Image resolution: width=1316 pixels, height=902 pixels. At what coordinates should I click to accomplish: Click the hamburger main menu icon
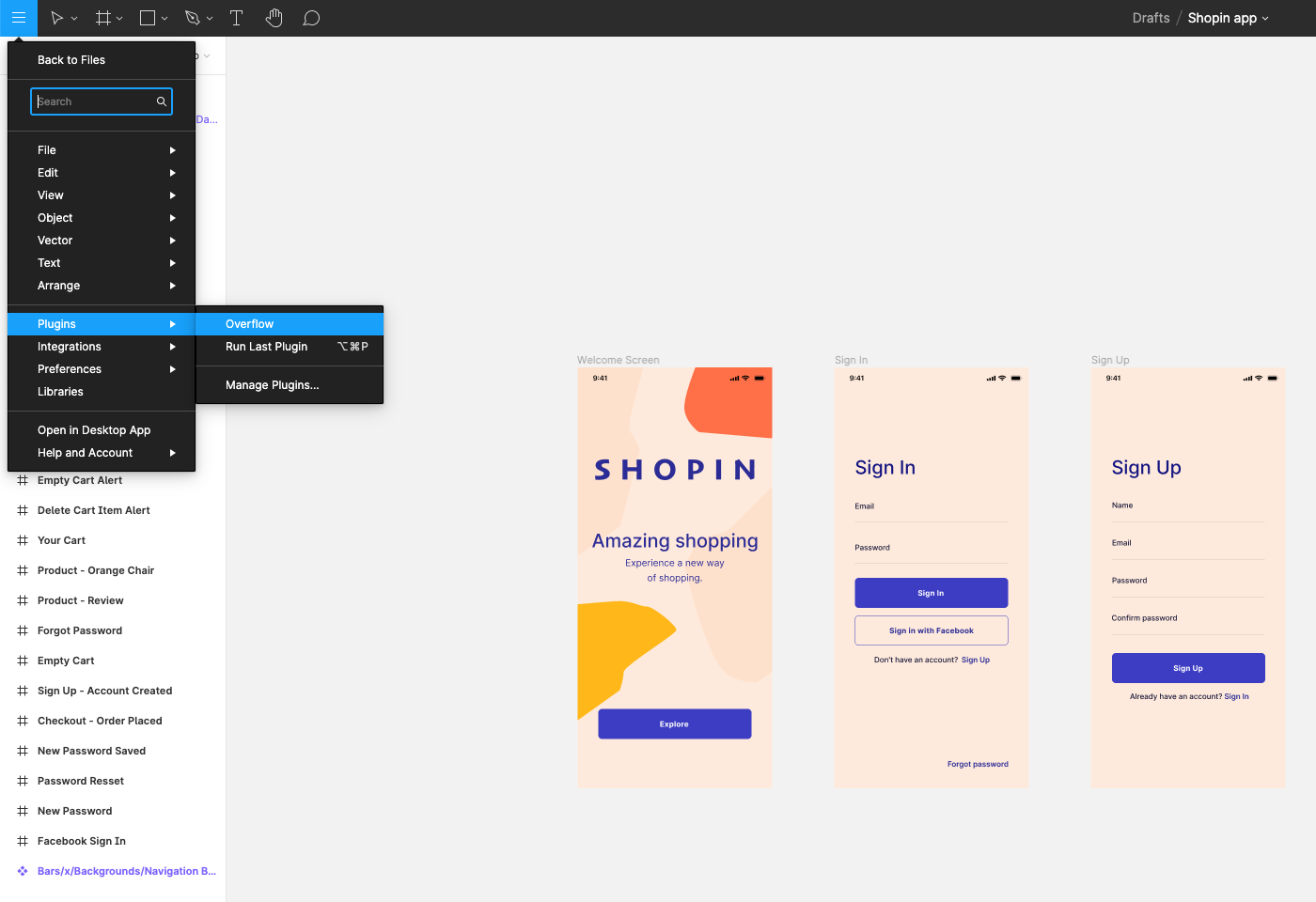point(19,18)
